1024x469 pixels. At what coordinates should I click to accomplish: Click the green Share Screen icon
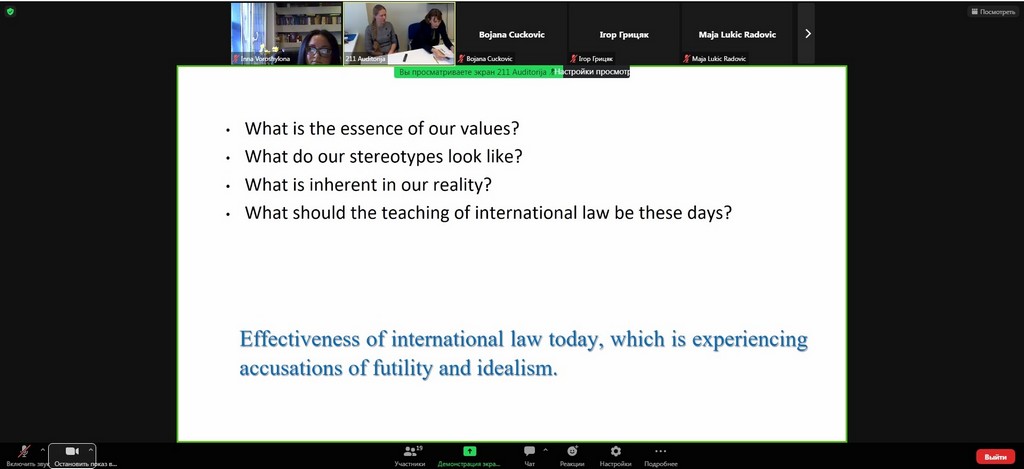pos(470,452)
